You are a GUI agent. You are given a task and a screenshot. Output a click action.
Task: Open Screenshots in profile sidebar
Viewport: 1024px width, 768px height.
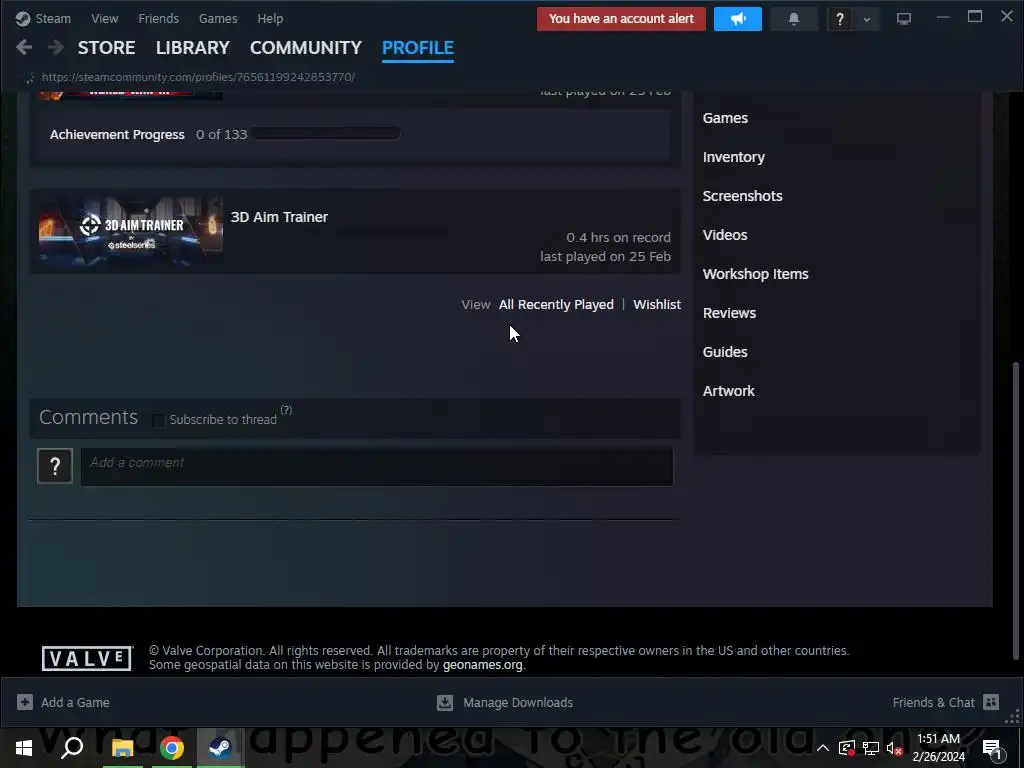743,196
